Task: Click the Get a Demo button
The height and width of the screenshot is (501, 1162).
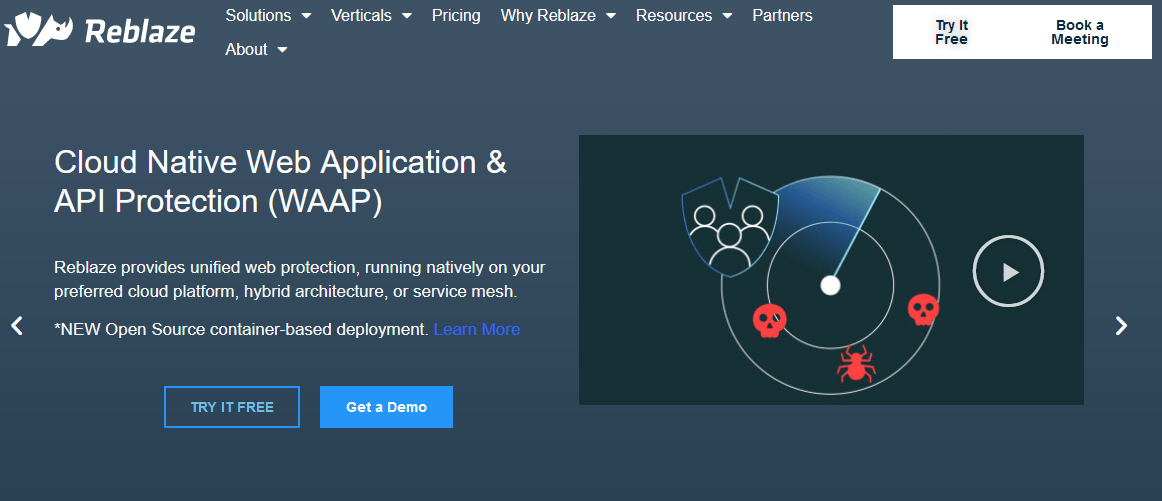Action: [x=386, y=407]
